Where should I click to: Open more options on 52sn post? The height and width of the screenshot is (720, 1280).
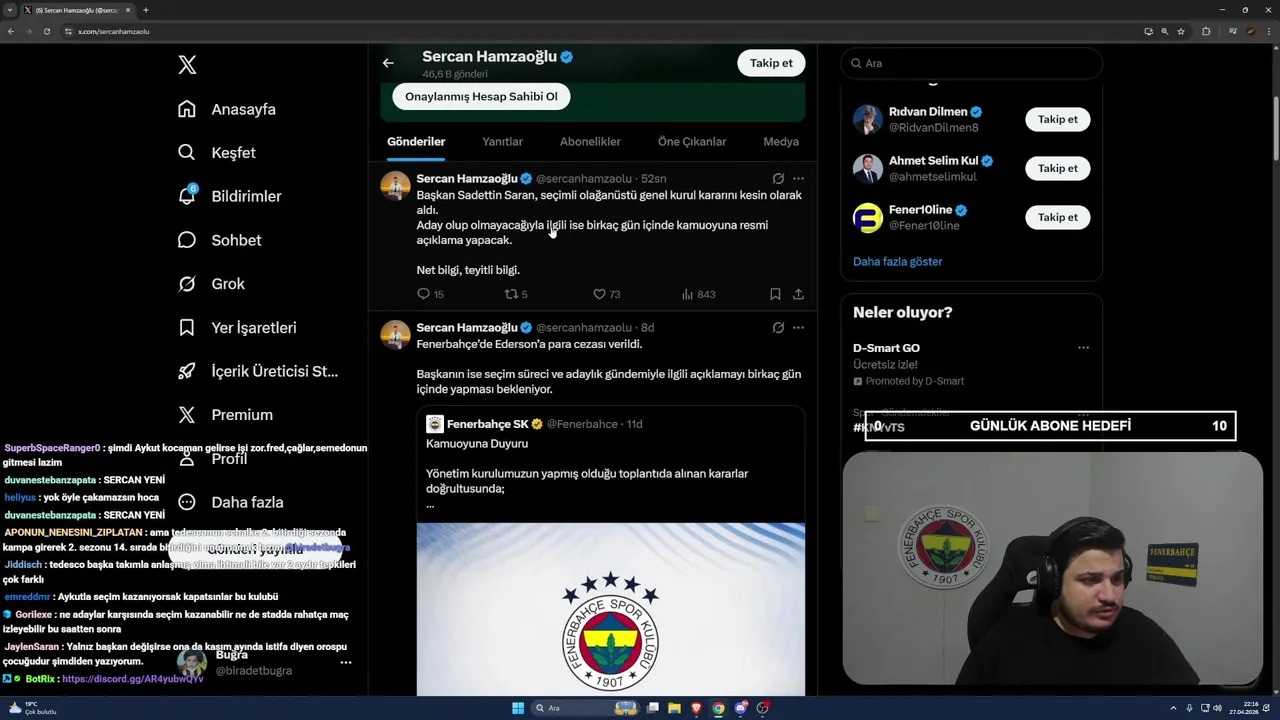click(798, 179)
